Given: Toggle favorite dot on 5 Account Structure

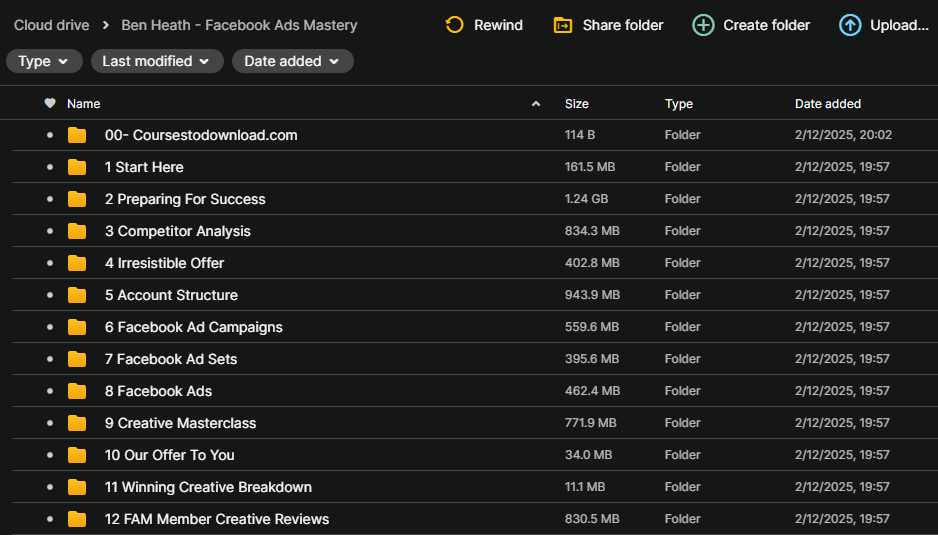Looking at the screenshot, I should [x=50, y=295].
